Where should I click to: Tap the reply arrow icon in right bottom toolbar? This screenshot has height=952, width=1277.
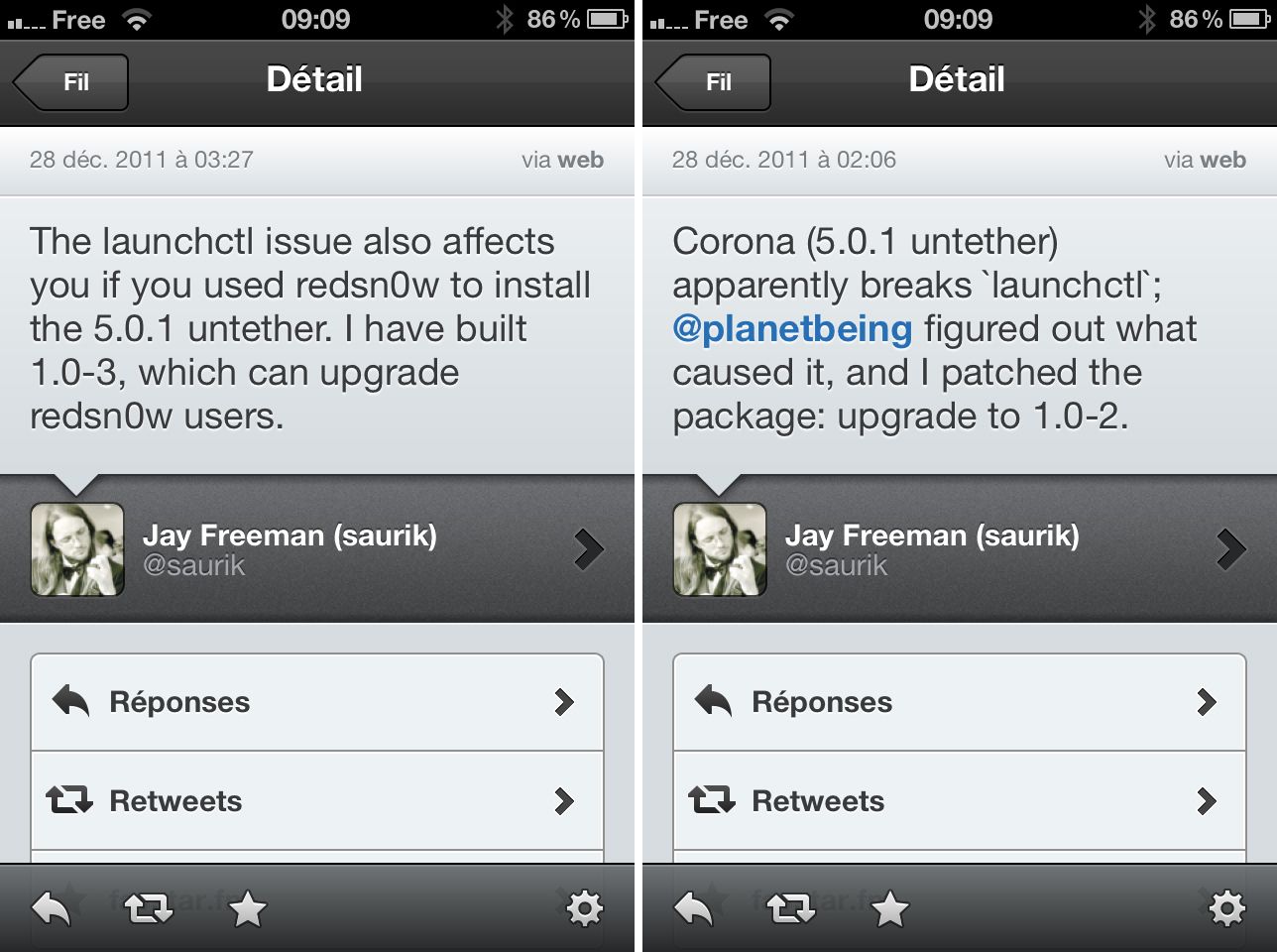pos(694,908)
